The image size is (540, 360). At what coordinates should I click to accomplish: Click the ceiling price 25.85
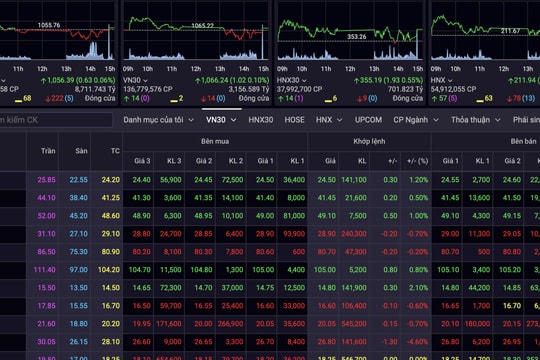(x=46, y=180)
